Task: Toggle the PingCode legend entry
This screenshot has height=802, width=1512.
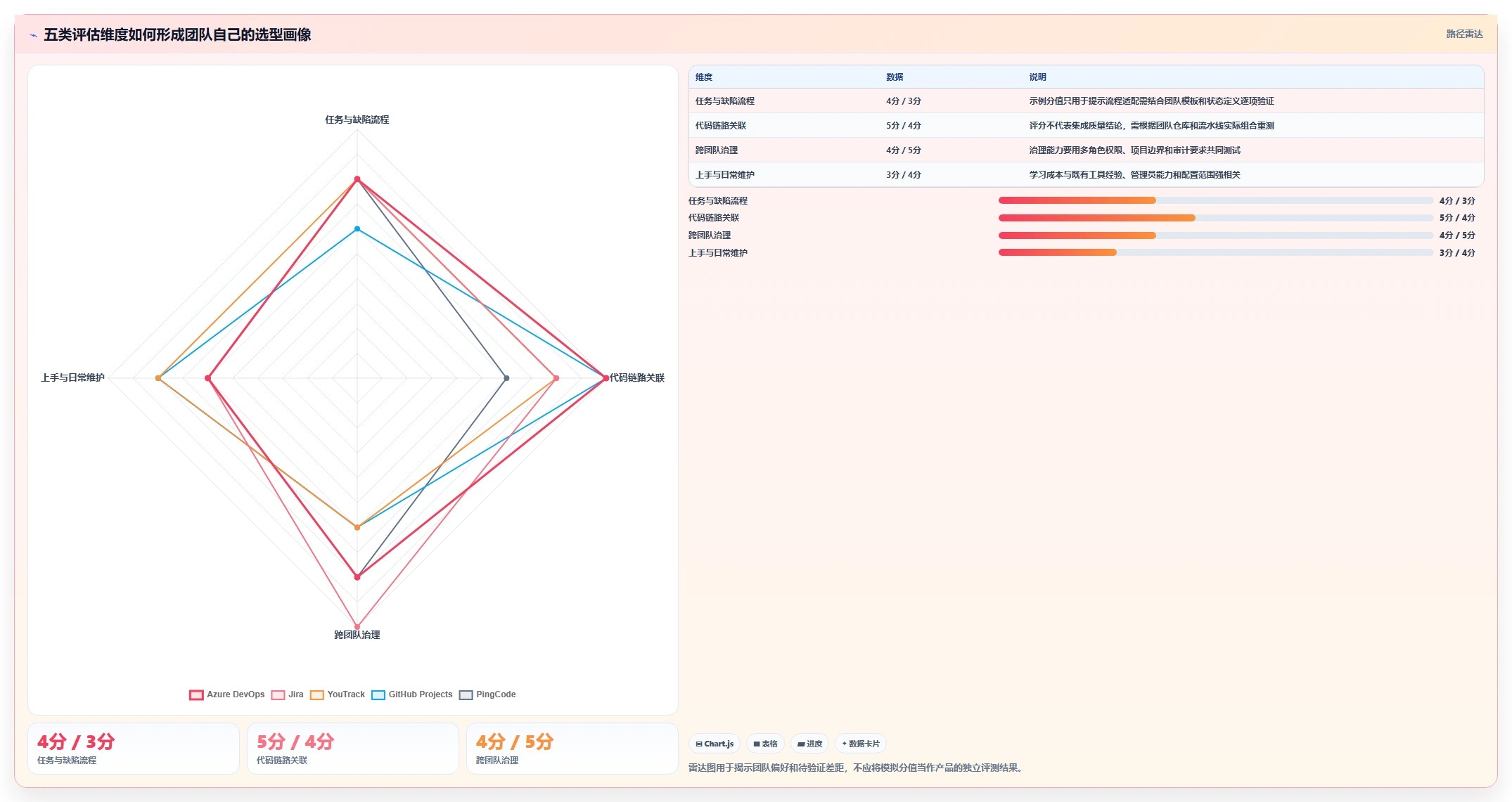Action: (487, 694)
